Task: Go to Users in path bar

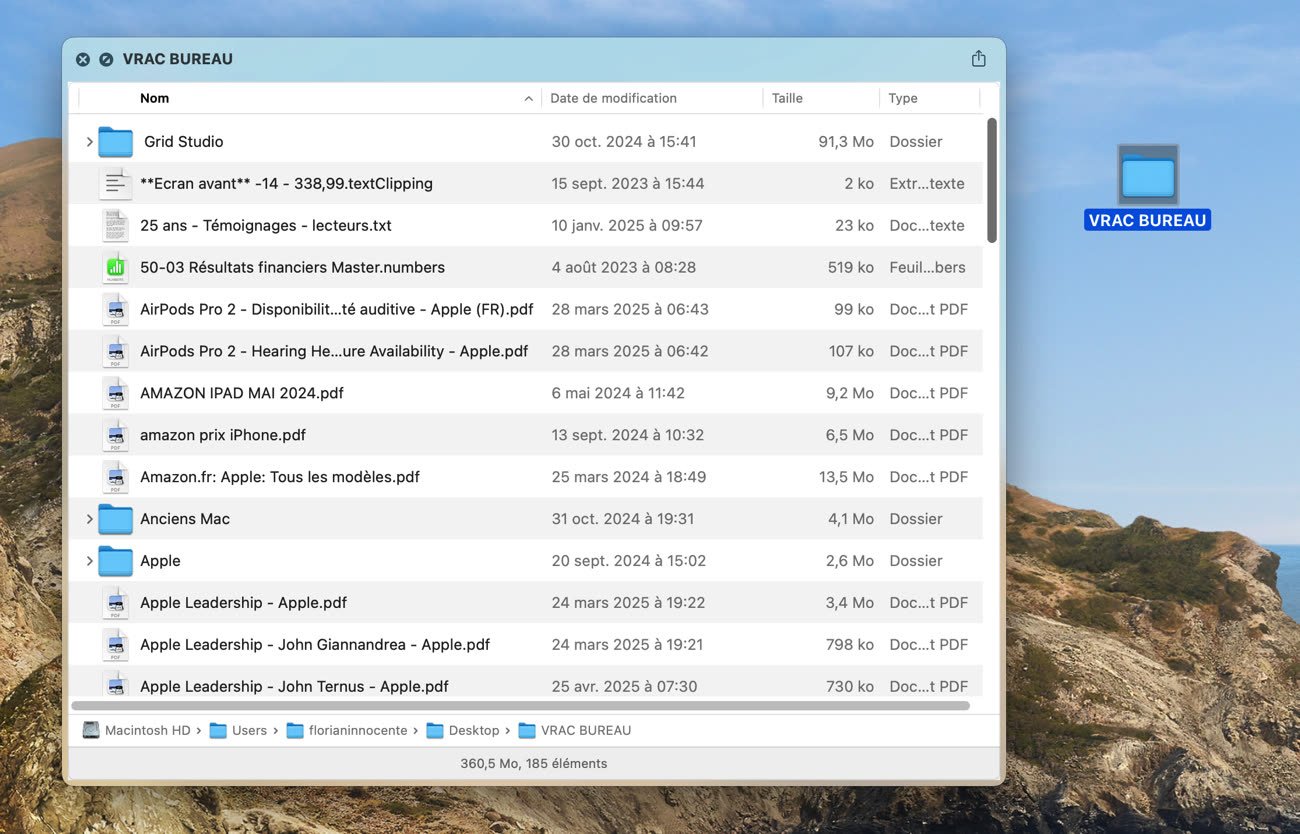Action: coord(250,731)
